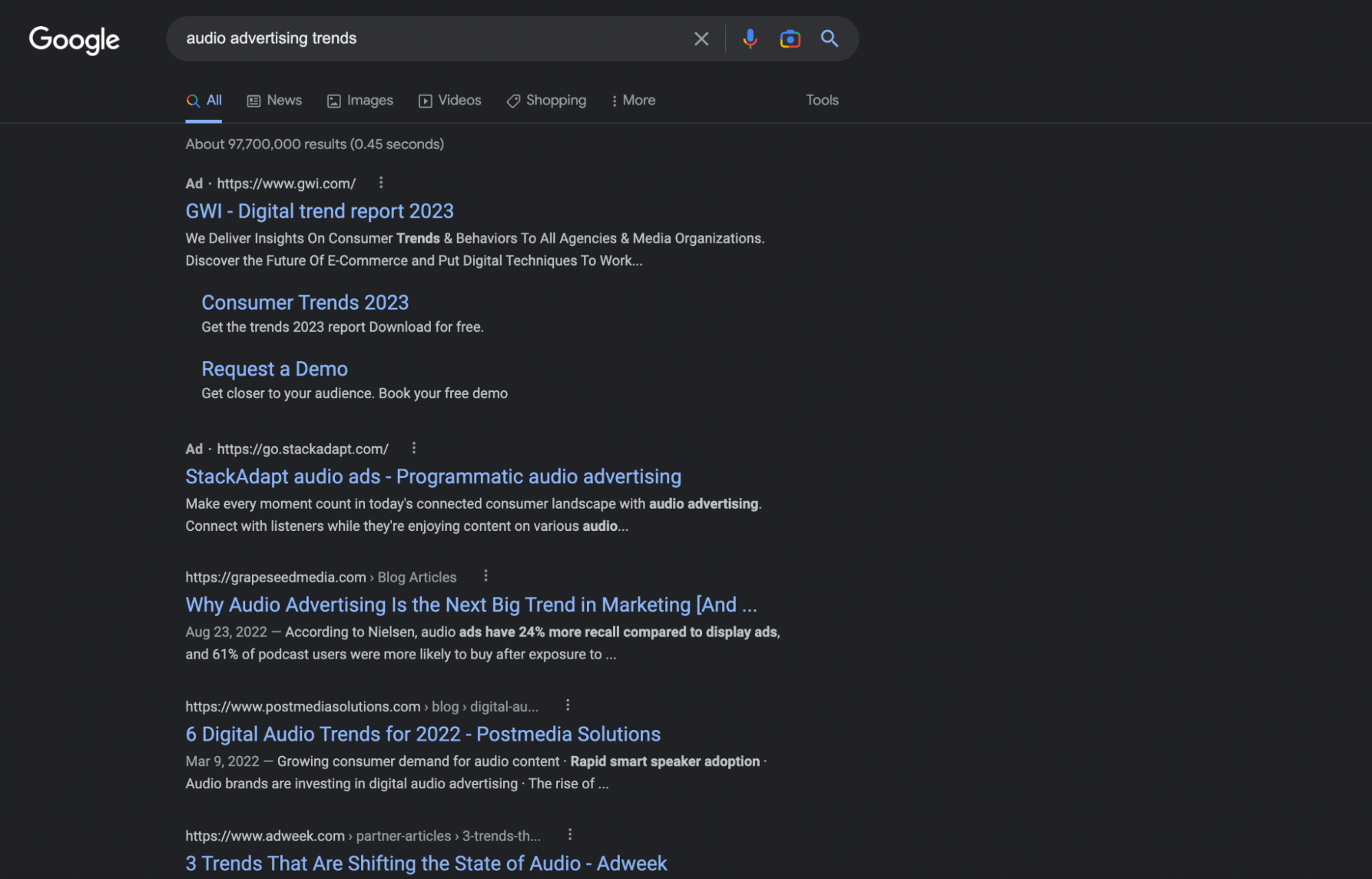Click the 'Aug 23, 2022' snippet date
This screenshot has width=1372, height=879.
[226, 632]
